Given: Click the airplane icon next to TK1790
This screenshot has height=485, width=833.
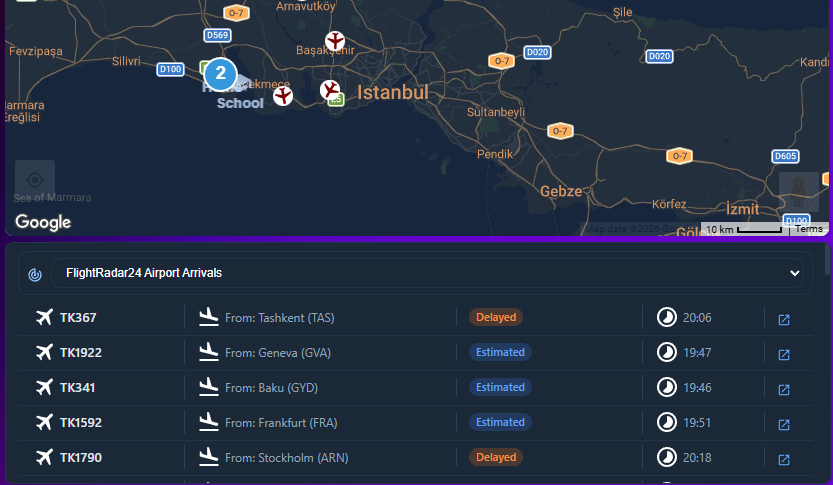Looking at the screenshot, I should 45,457.
